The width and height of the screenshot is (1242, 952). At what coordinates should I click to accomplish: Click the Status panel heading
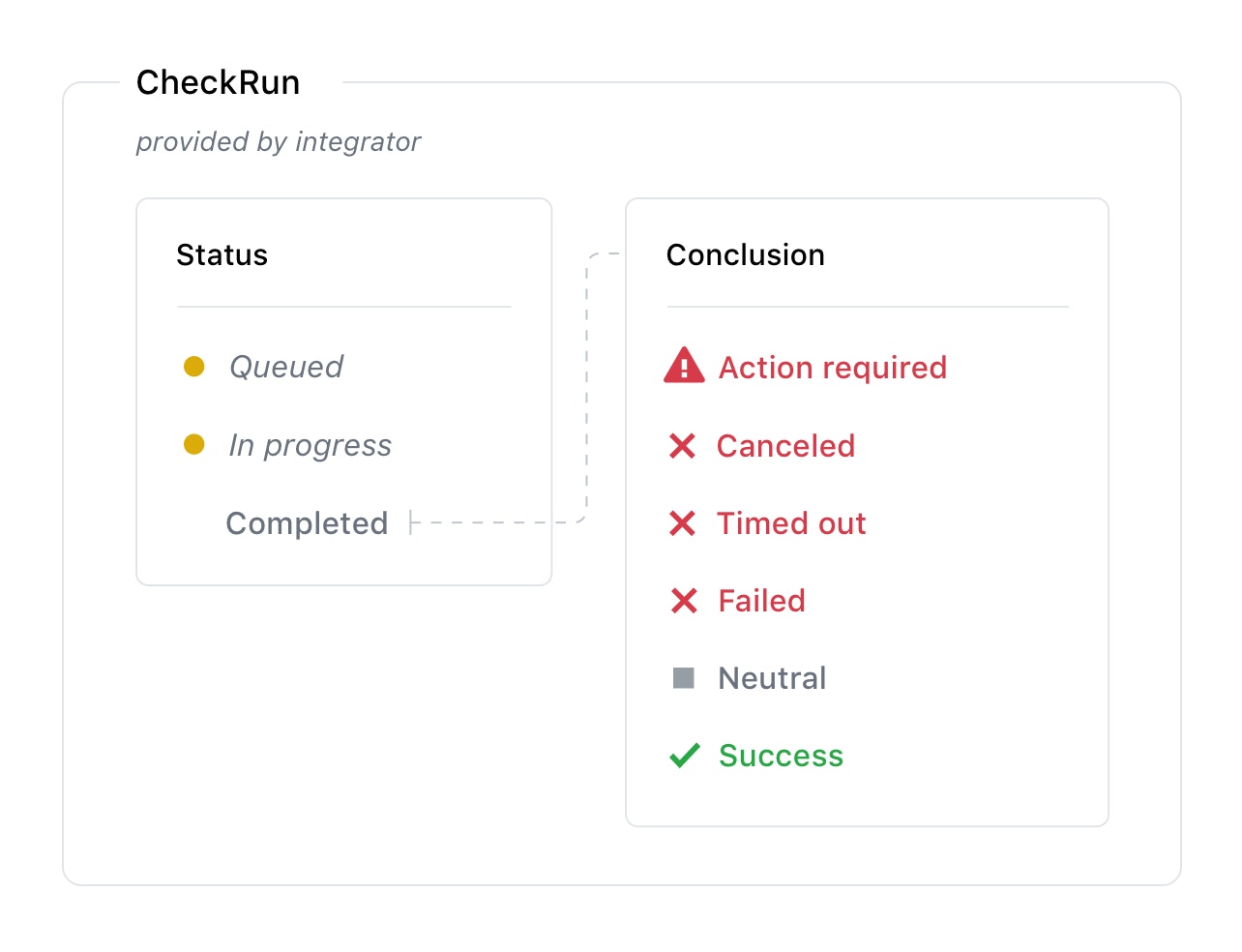coord(222,255)
